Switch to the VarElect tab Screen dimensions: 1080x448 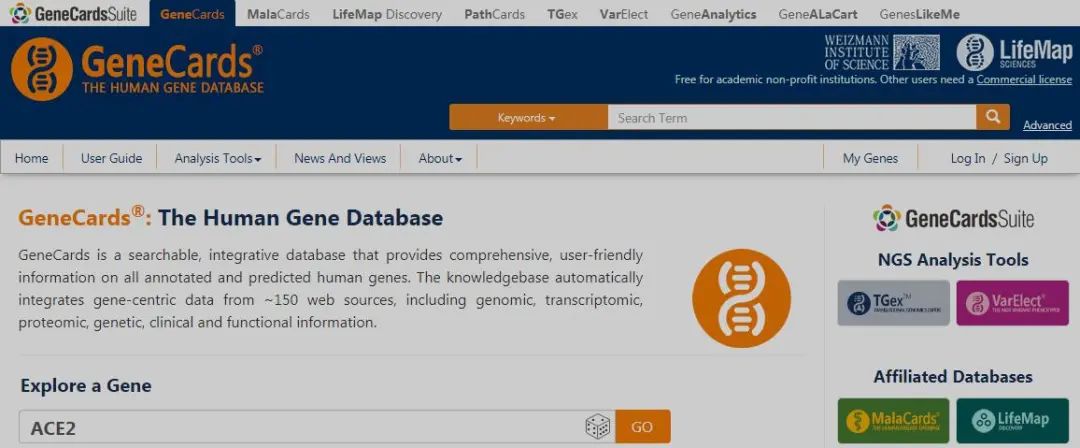click(x=624, y=14)
